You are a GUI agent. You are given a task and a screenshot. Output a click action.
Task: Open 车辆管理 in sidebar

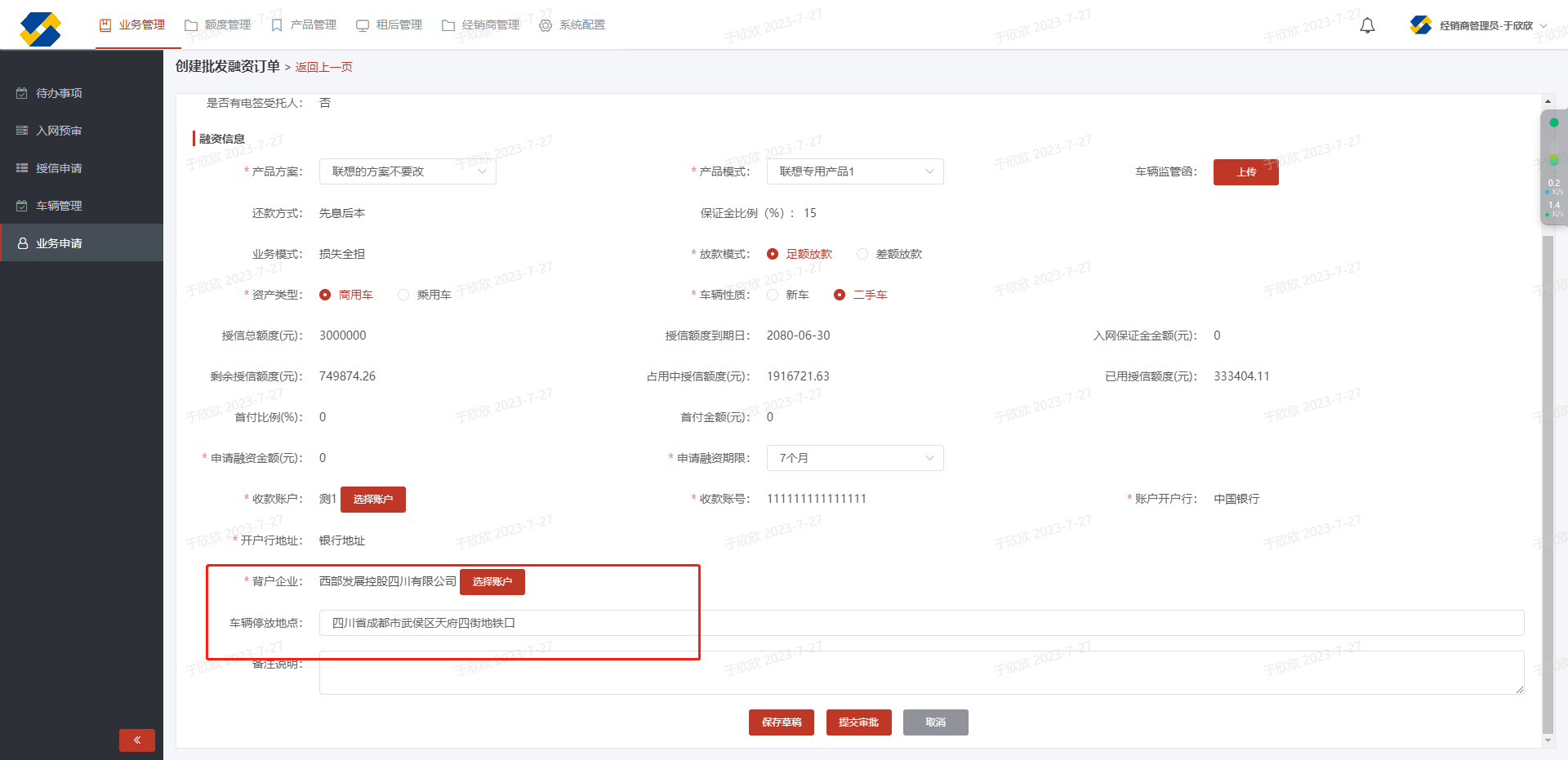click(59, 206)
